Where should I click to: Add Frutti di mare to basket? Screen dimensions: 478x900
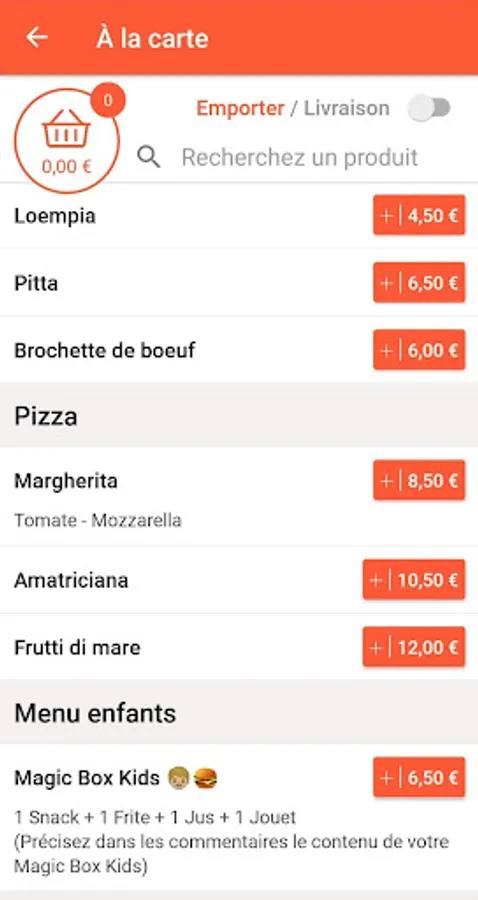414,647
